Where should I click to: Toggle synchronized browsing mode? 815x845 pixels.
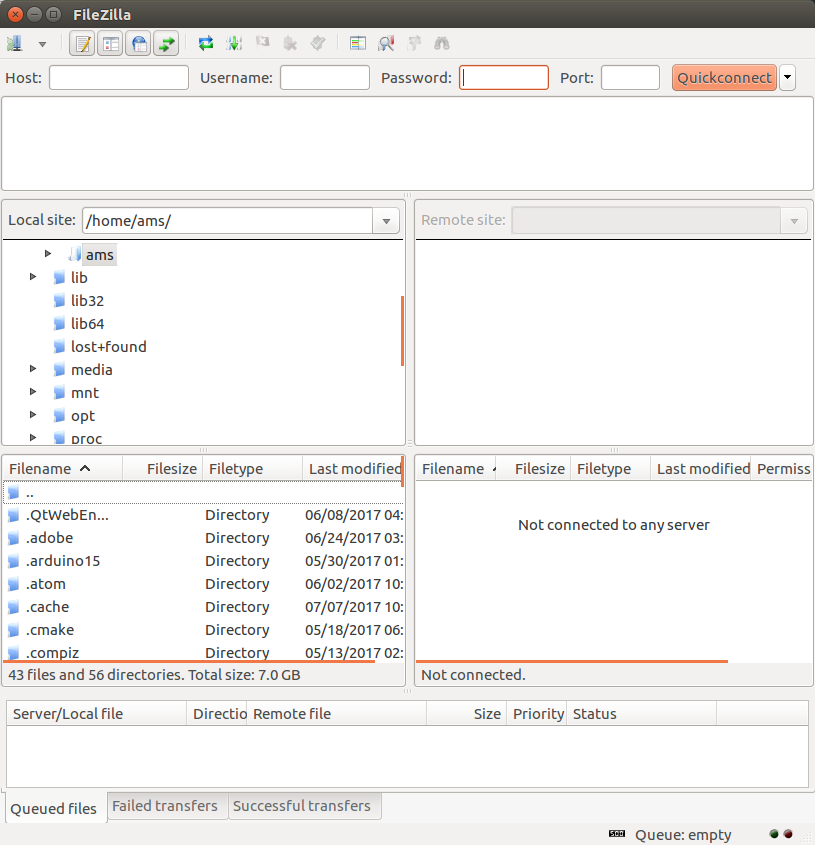click(x=413, y=43)
